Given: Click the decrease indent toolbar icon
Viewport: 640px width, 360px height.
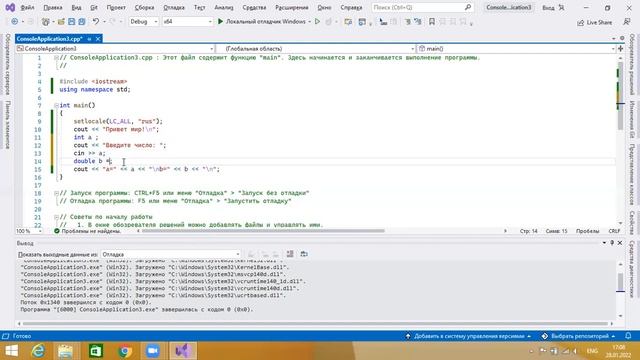Looking at the screenshot, I should click(x=407, y=22).
